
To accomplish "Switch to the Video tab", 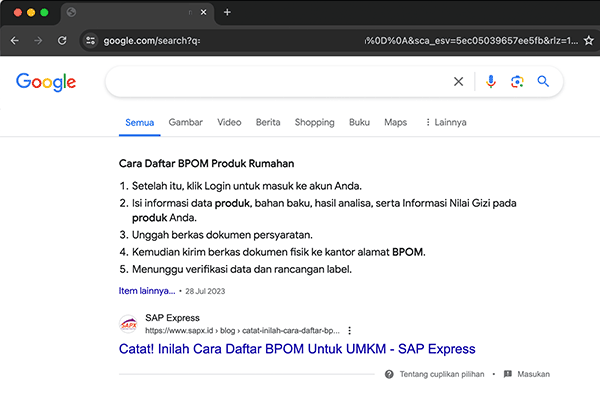I will tap(229, 122).
